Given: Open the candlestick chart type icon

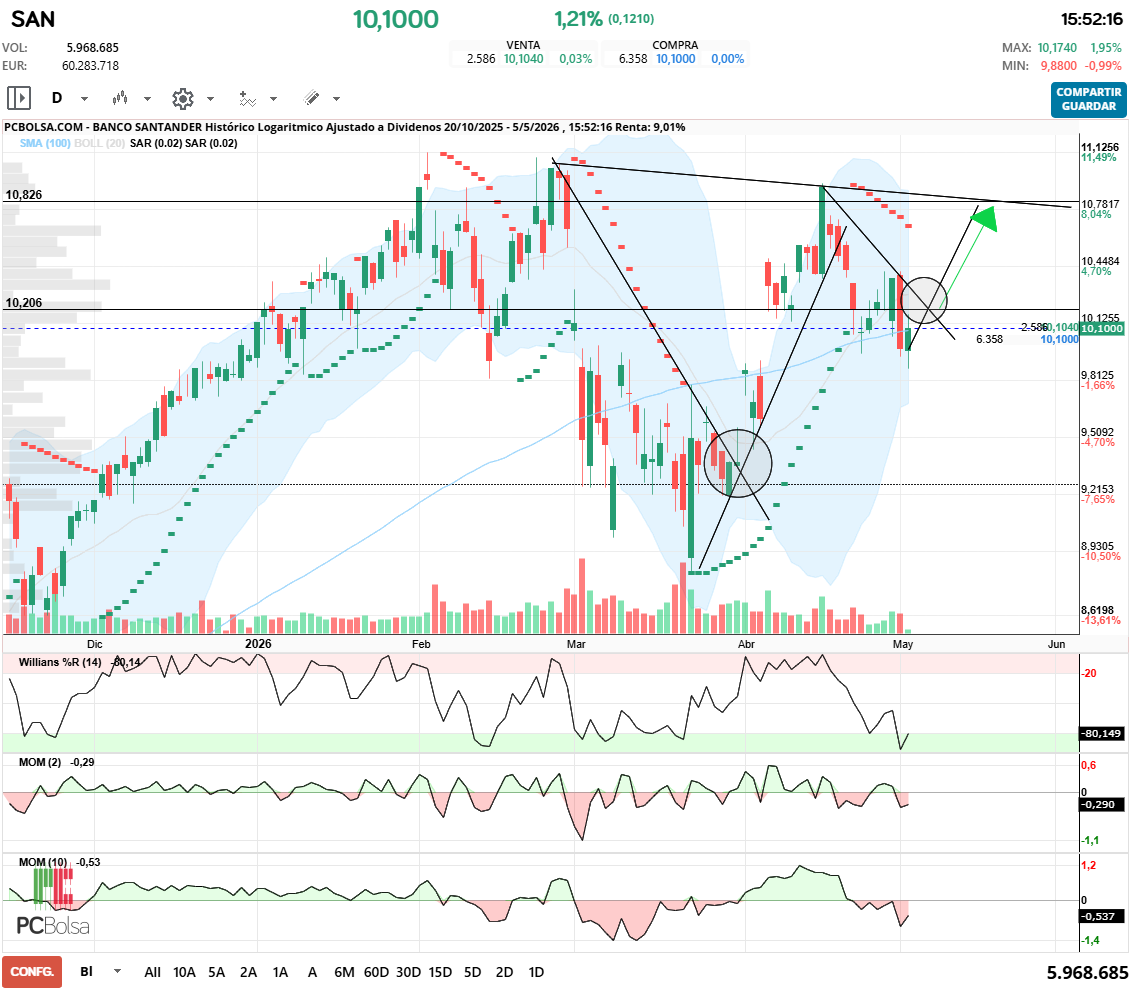Looking at the screenshot, I should point(120,98).
